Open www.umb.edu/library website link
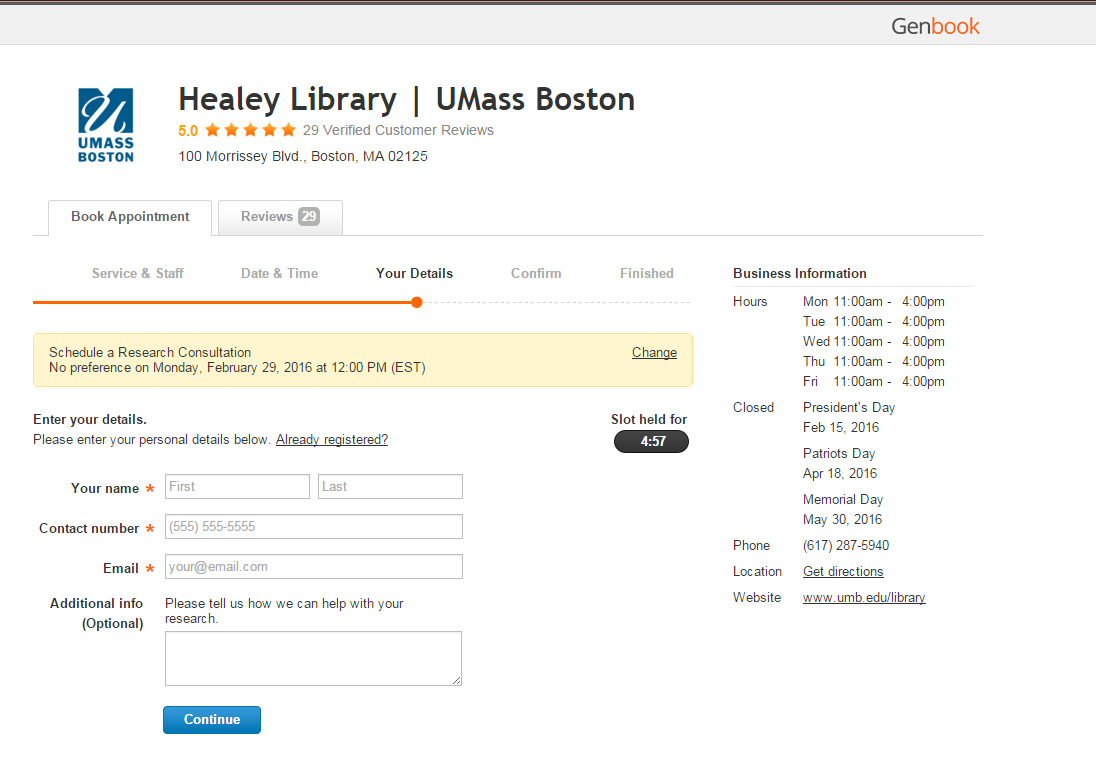This screenshot has height=768, width=1096. click(x=864, y=597)
